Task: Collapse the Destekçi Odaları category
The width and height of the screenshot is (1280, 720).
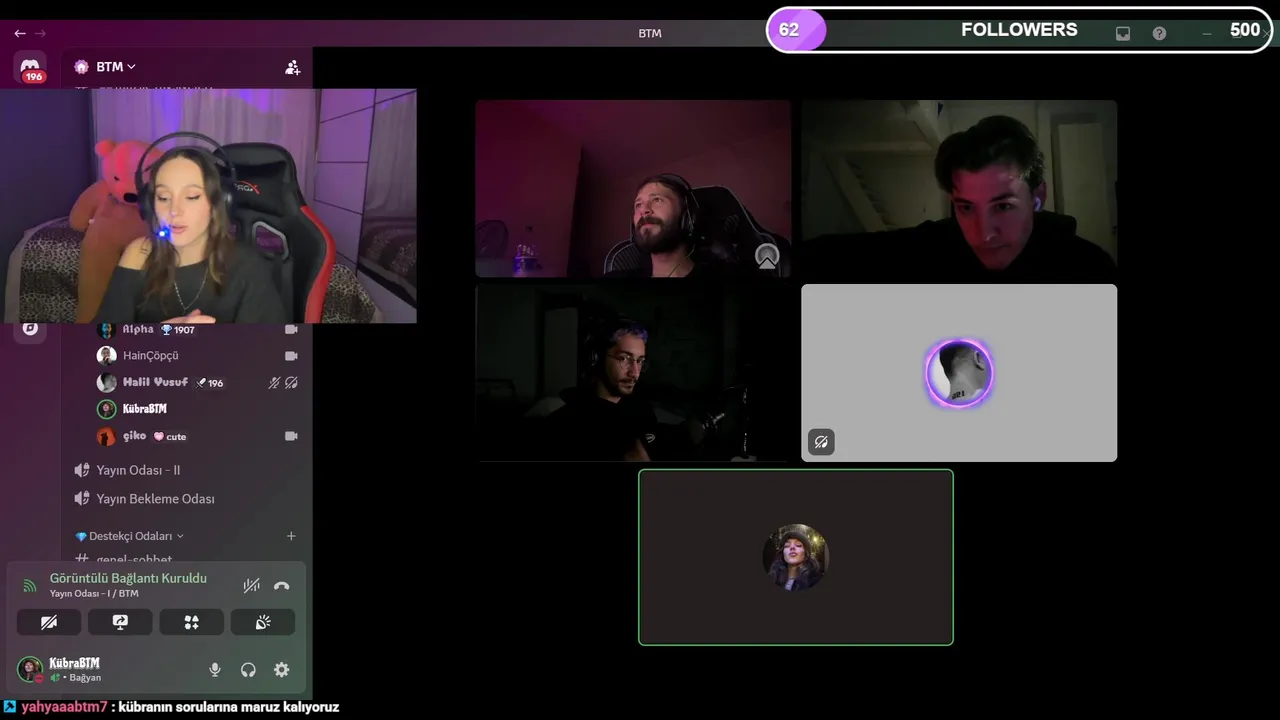Action: click(x=130, y=536)
